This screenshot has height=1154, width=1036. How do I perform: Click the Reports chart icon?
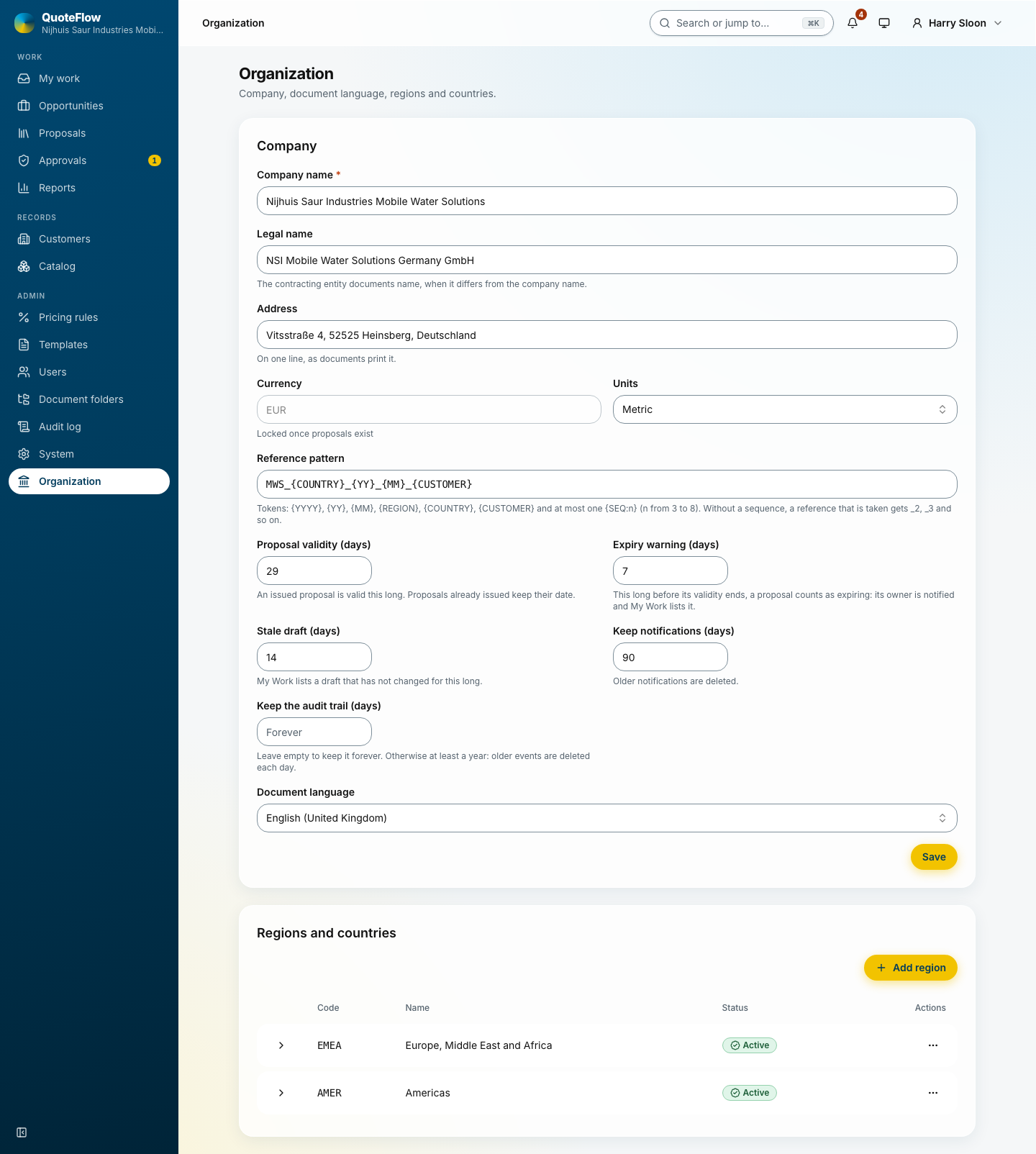[24, 188]
